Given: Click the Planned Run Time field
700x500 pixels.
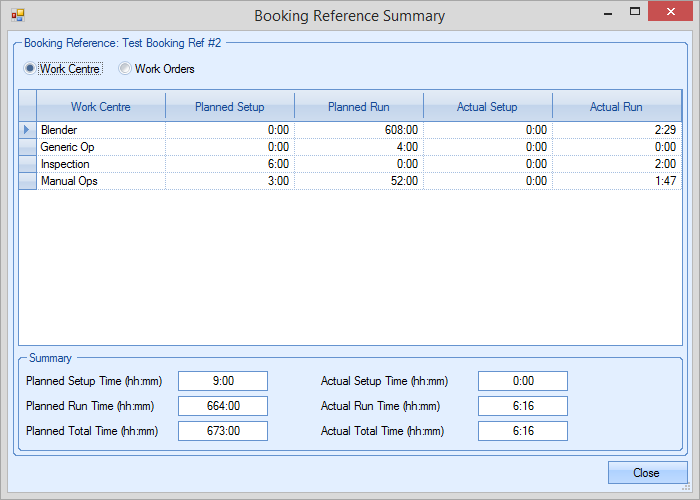Looking at the screenshot, I should [x=223, y=406].
